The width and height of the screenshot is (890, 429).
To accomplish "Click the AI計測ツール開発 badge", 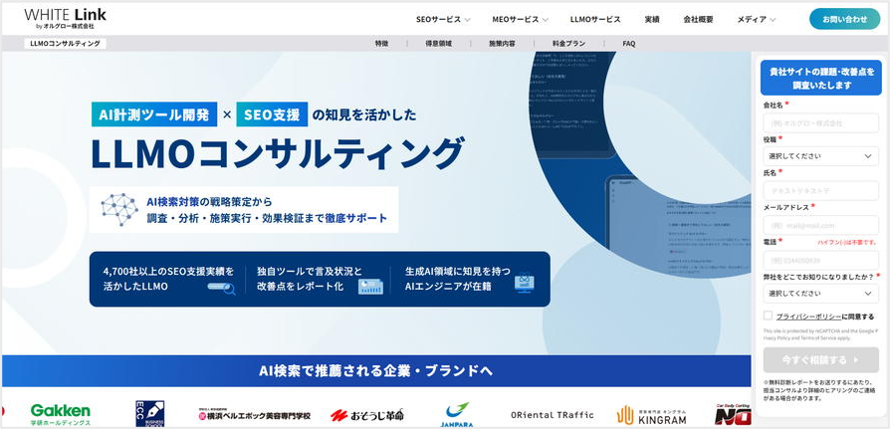I will pos(154,115).
